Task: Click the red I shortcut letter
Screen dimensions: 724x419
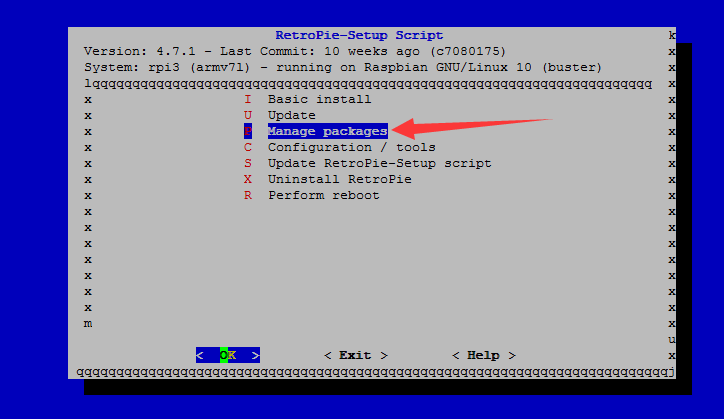Action: coord(248,99)
